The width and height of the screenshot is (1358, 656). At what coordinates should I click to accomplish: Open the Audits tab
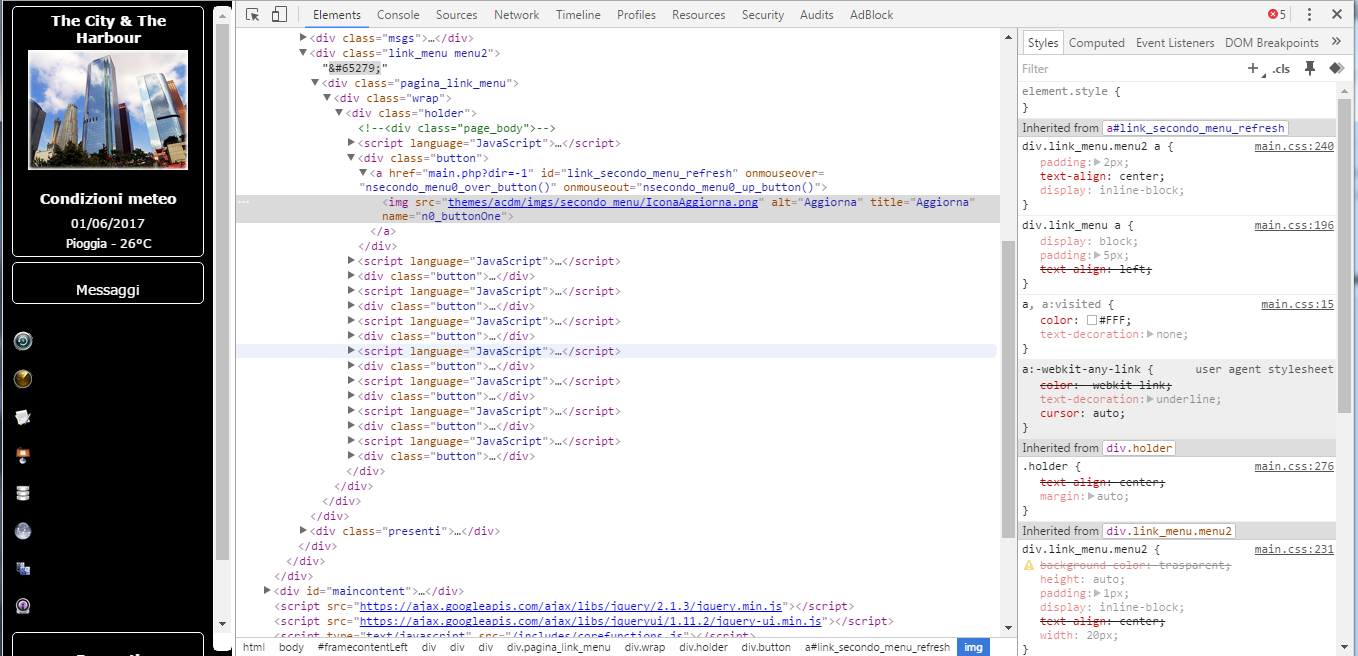(x=817, y=14)
